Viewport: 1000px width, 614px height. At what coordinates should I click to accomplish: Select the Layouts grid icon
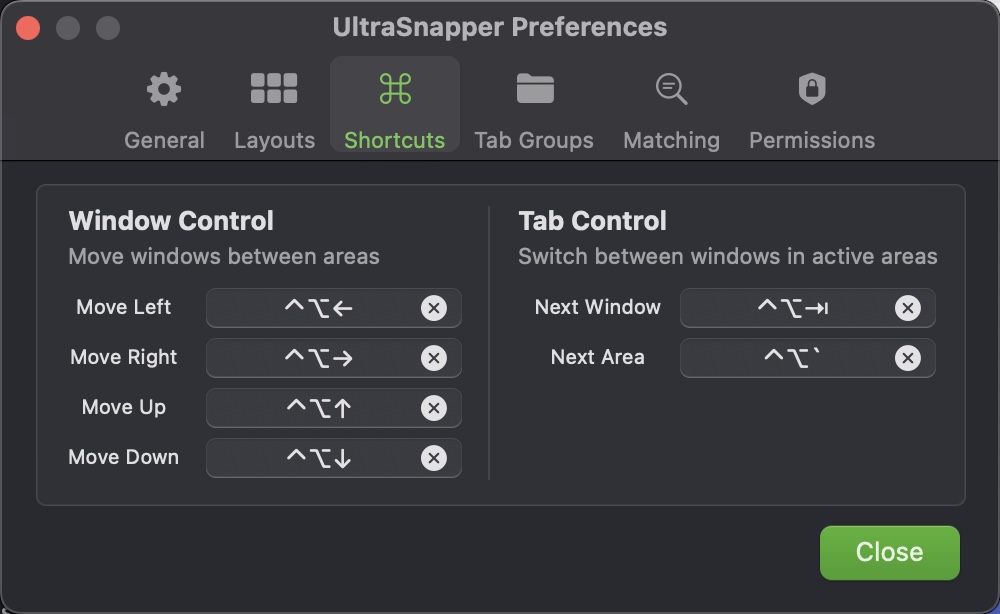[274, 89]
